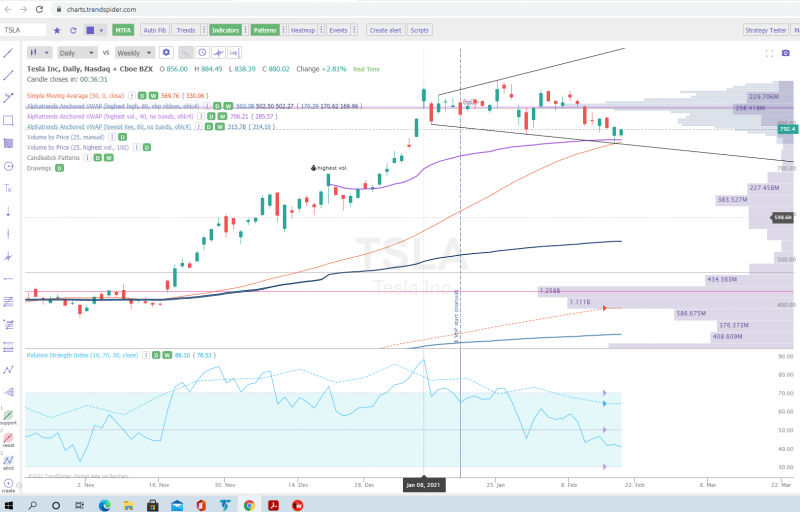
Task: Open the Daily timeframe dropdown
Action: (x=77, y=53)
